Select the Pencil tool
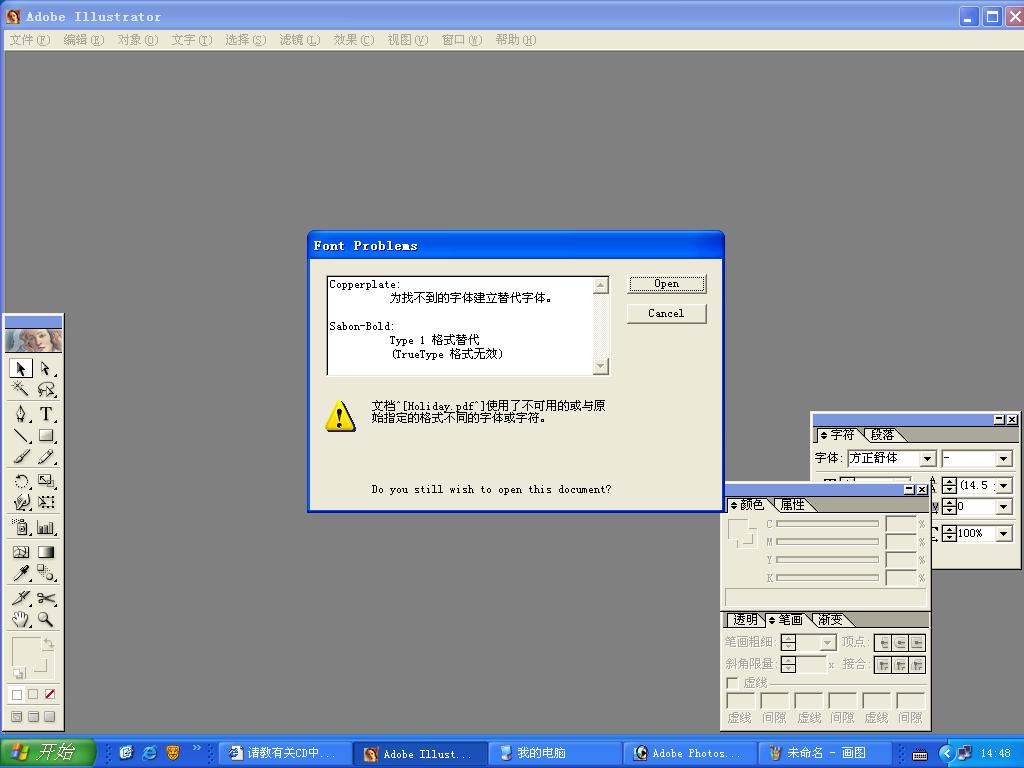 (x=46, y=457)
